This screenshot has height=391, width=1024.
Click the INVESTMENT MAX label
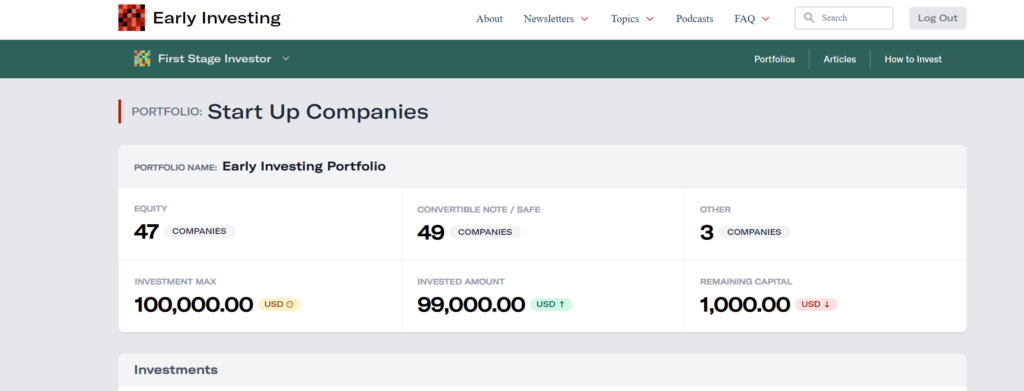[x=175, y=282]
